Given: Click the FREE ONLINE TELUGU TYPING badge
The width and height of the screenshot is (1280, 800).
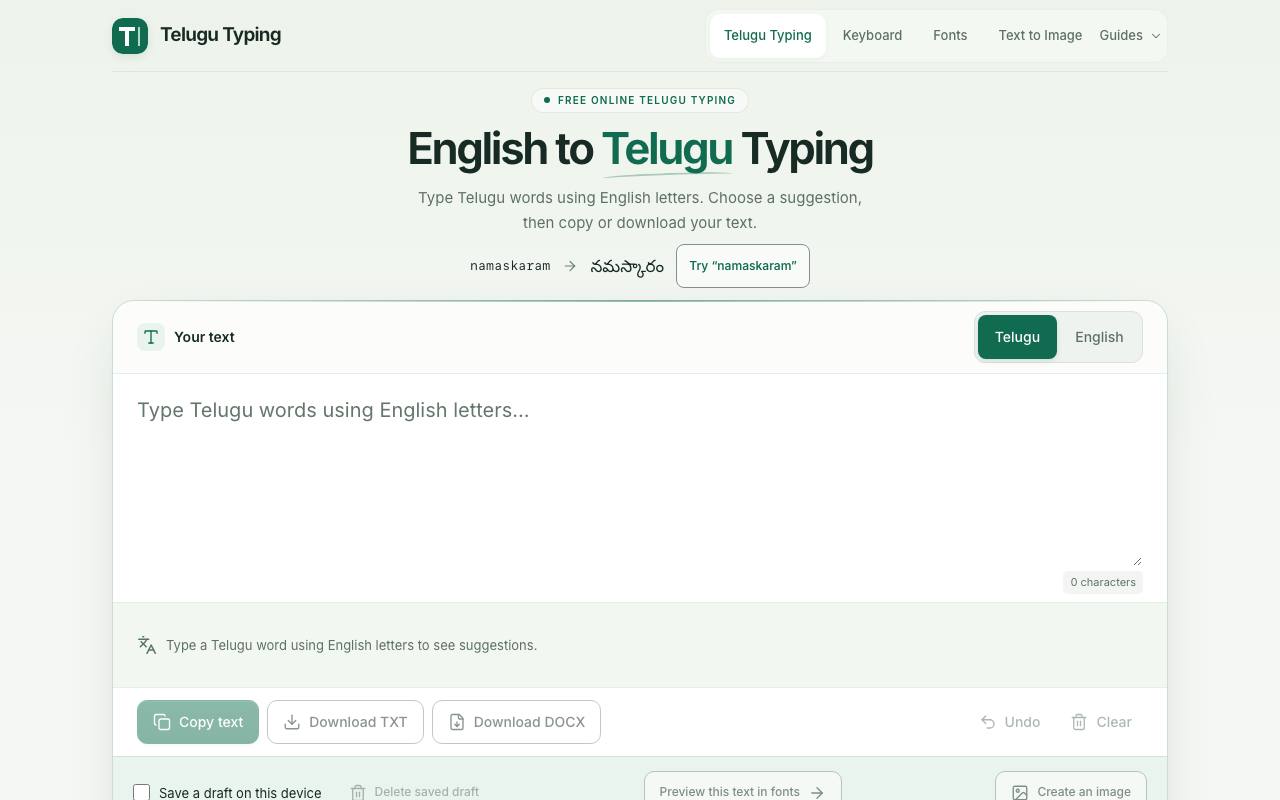Looking at the screenshot, I should pyautogui.click(x=640, y=100).
